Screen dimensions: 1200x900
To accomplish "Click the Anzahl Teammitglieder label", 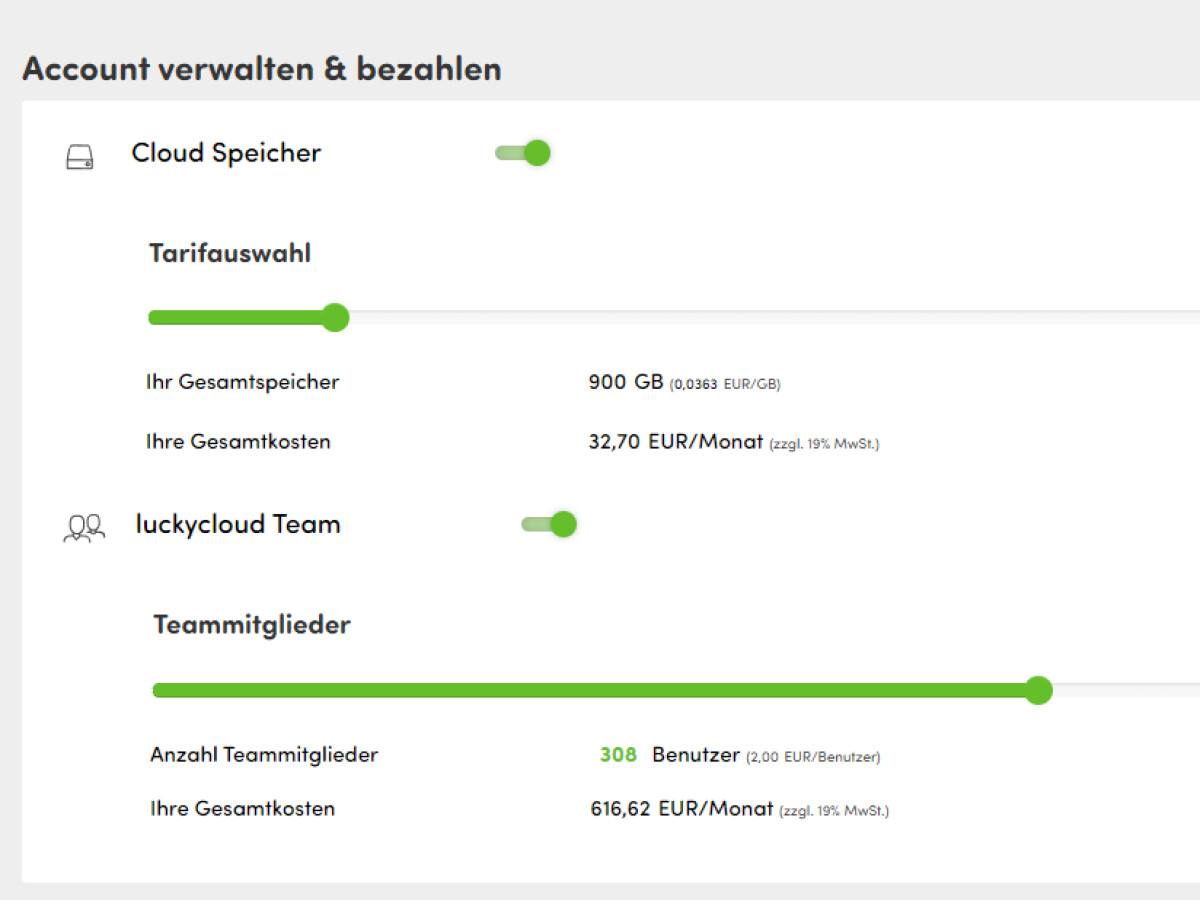I will [x=264, y=755].
